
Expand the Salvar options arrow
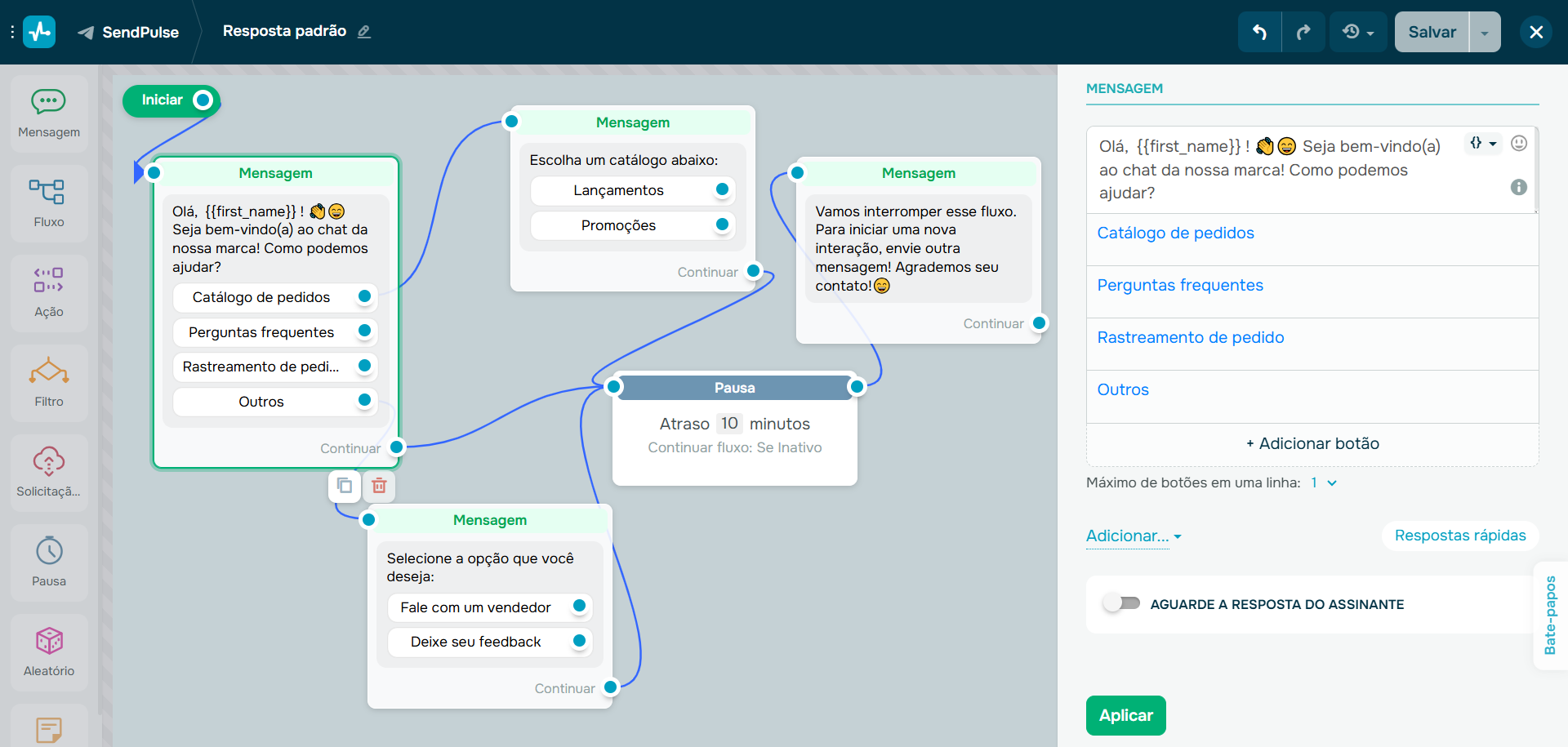(1485, 32)
